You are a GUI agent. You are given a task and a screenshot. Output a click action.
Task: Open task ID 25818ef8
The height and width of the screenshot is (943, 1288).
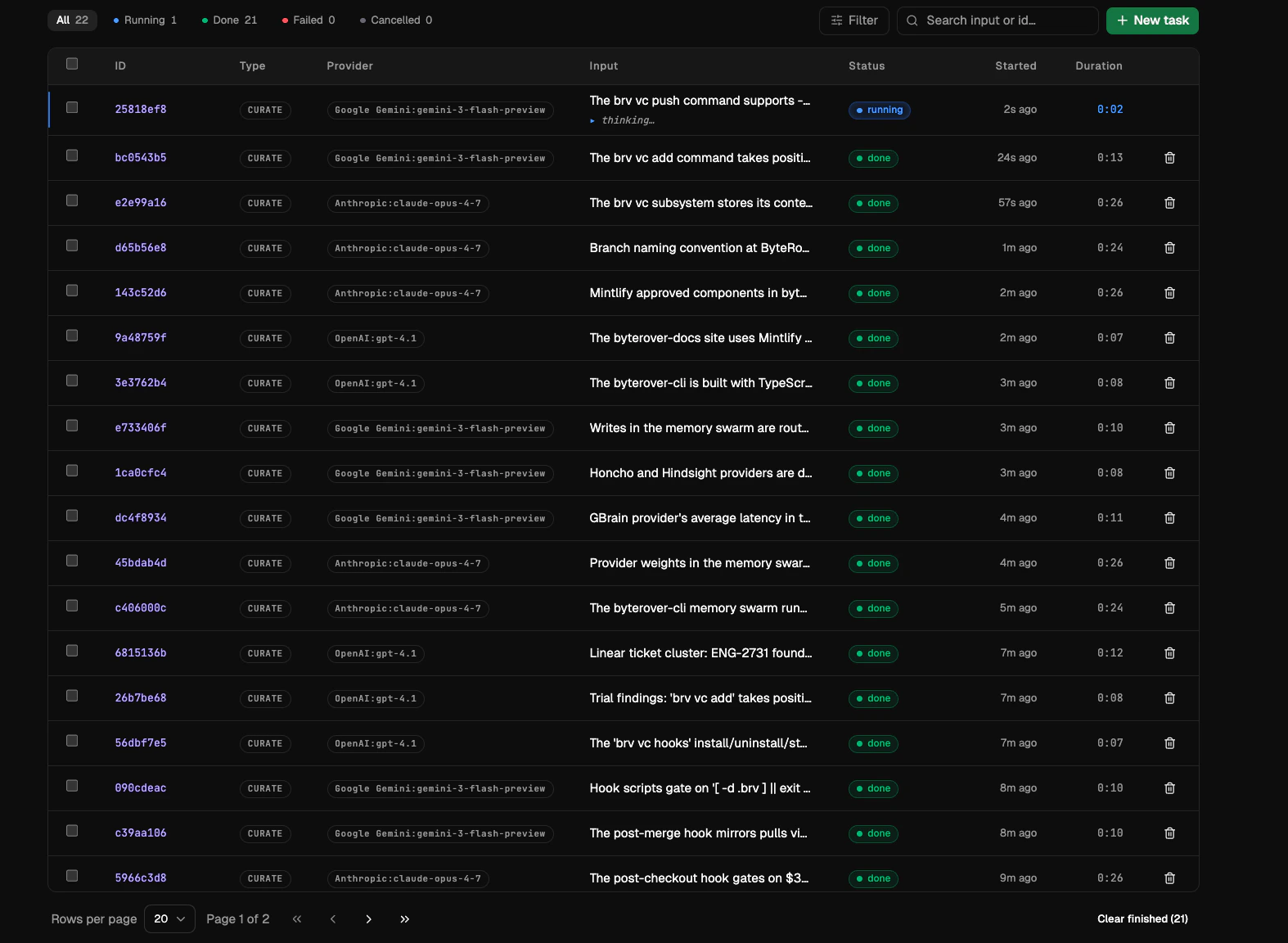tap(141, 110)
